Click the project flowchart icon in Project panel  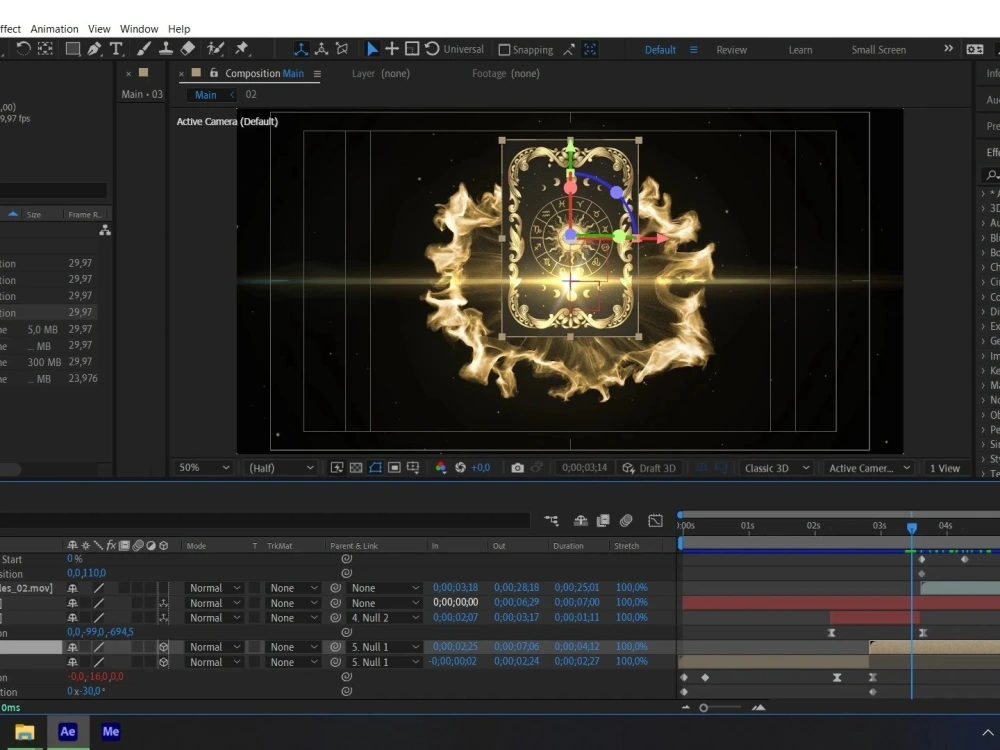point(105,231)
